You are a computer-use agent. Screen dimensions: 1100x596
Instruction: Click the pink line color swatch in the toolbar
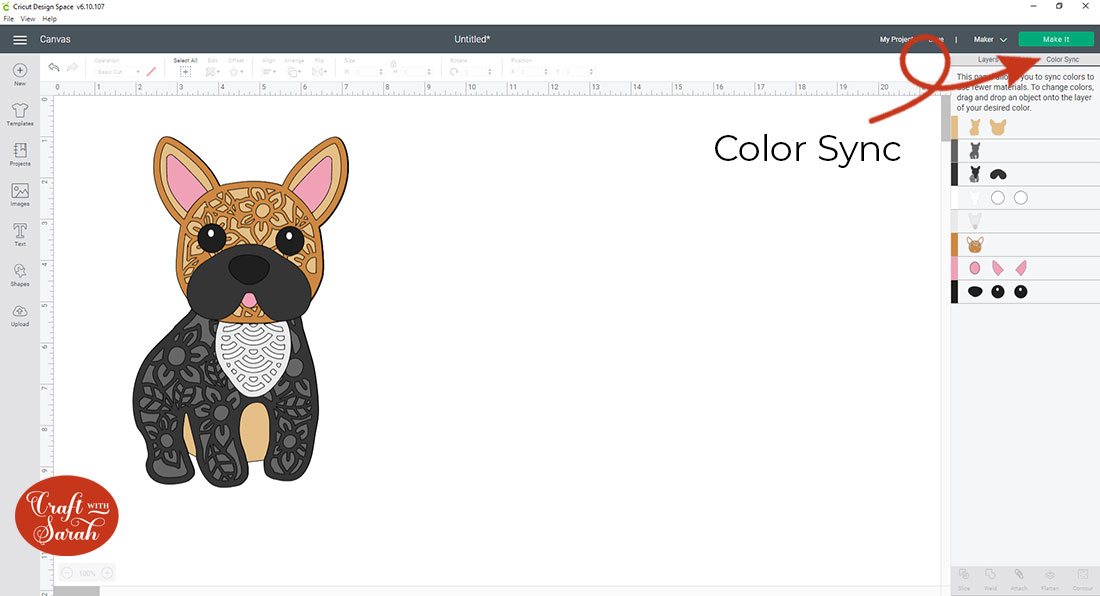151,72
